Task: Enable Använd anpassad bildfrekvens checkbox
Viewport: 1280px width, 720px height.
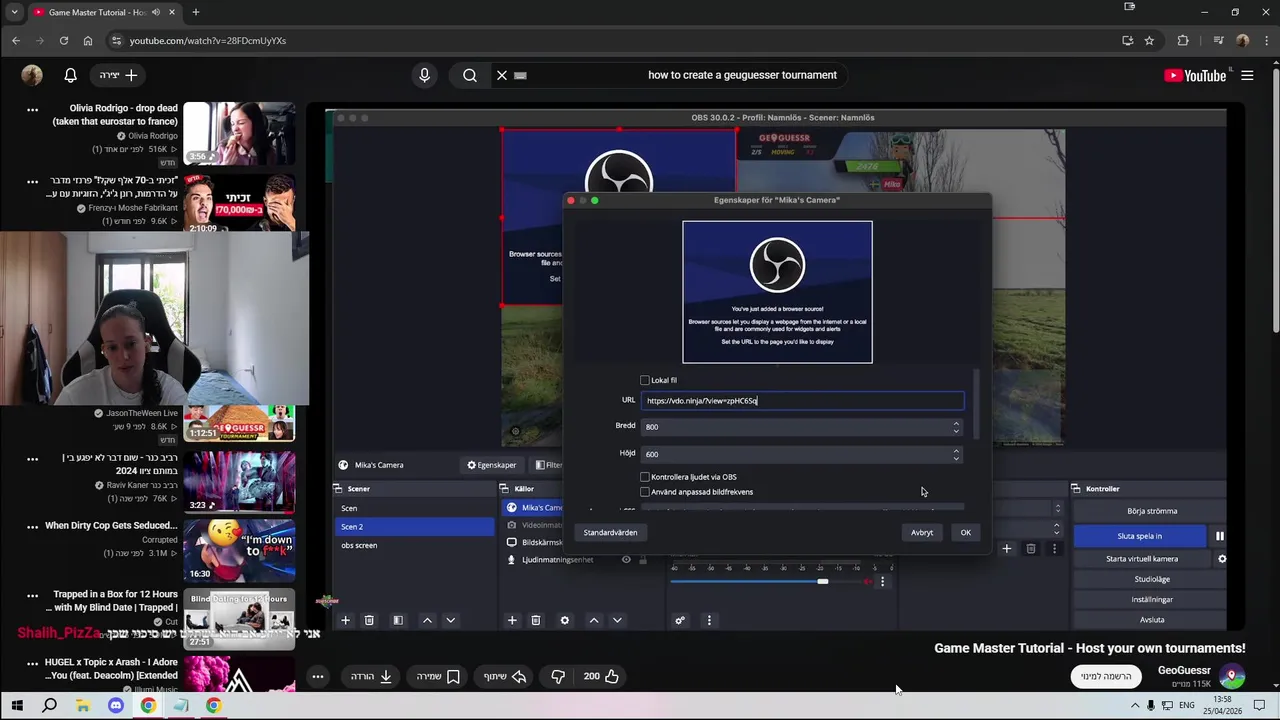Action: pos(645,492)
